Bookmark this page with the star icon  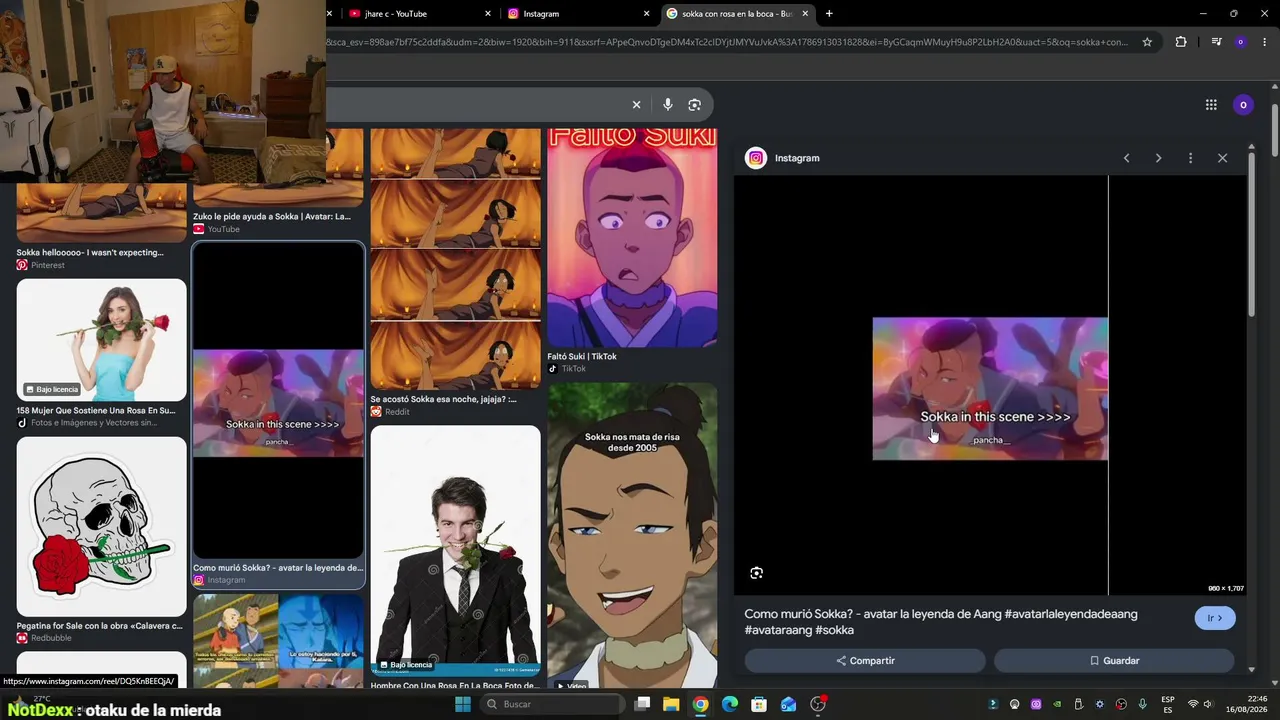[x=1147, y=42]
